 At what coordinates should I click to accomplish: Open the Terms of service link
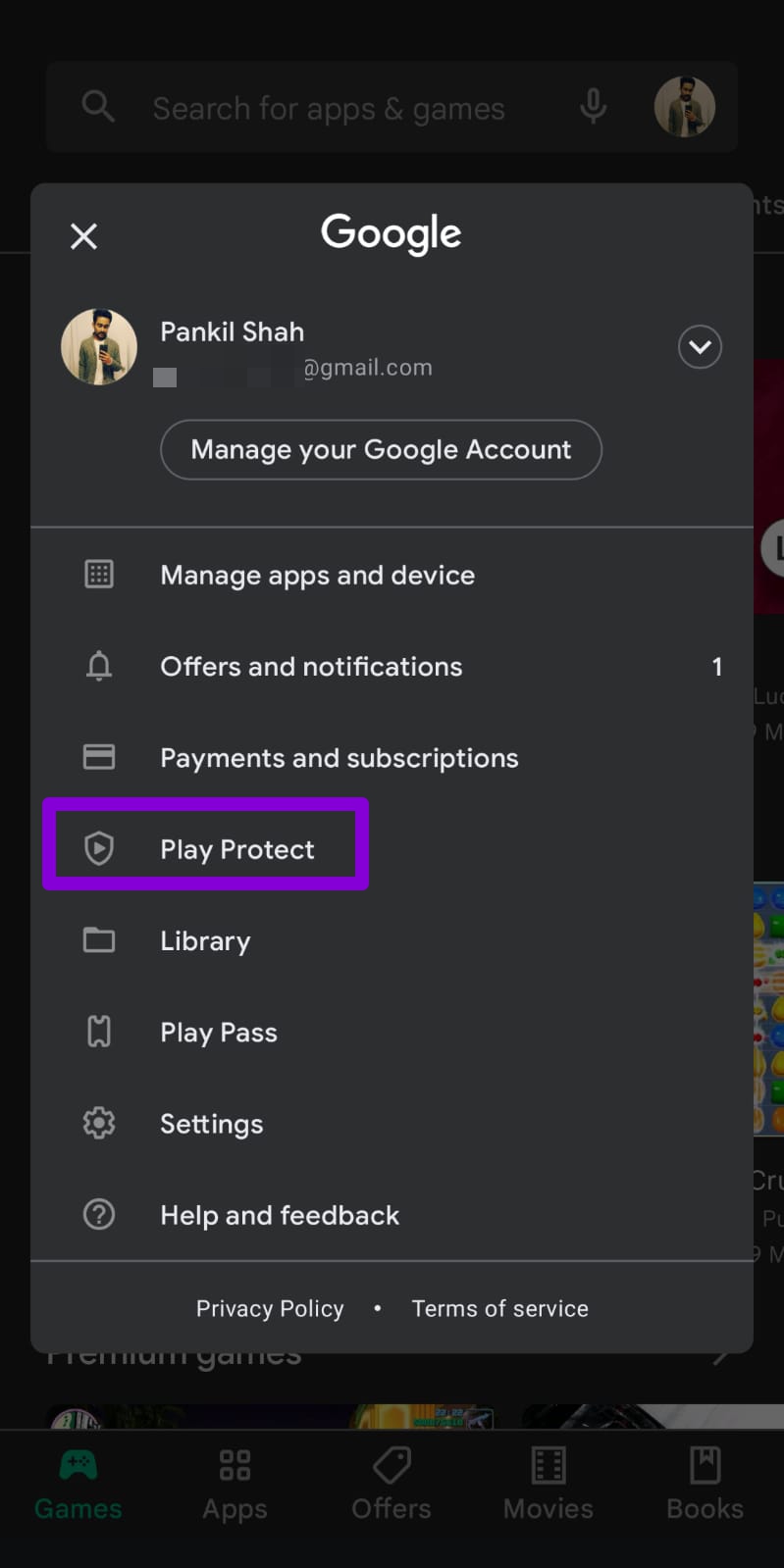[499, 1307]
